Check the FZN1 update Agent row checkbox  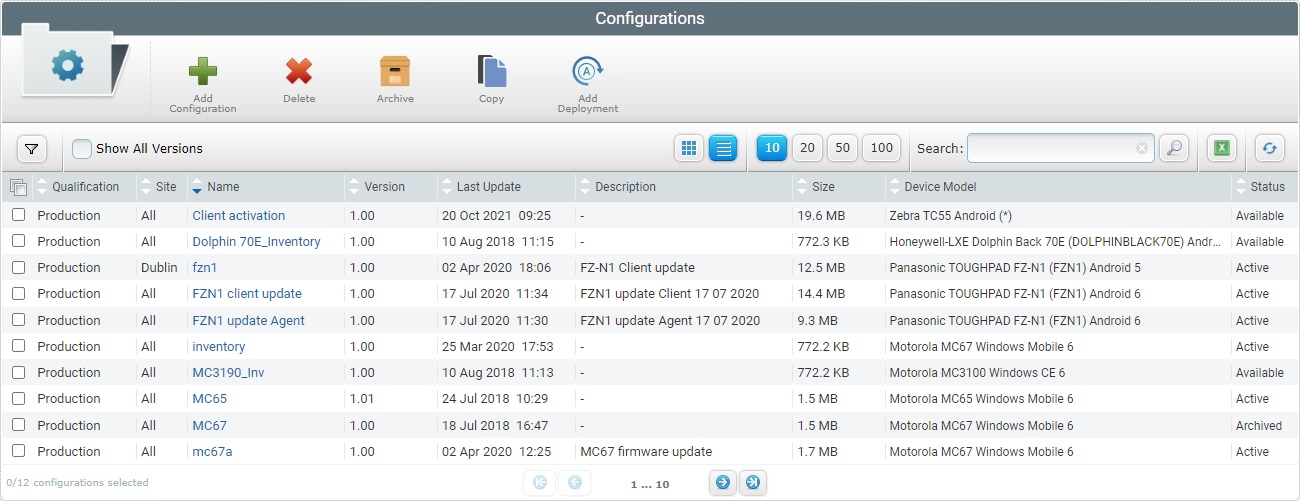[18, 320]
